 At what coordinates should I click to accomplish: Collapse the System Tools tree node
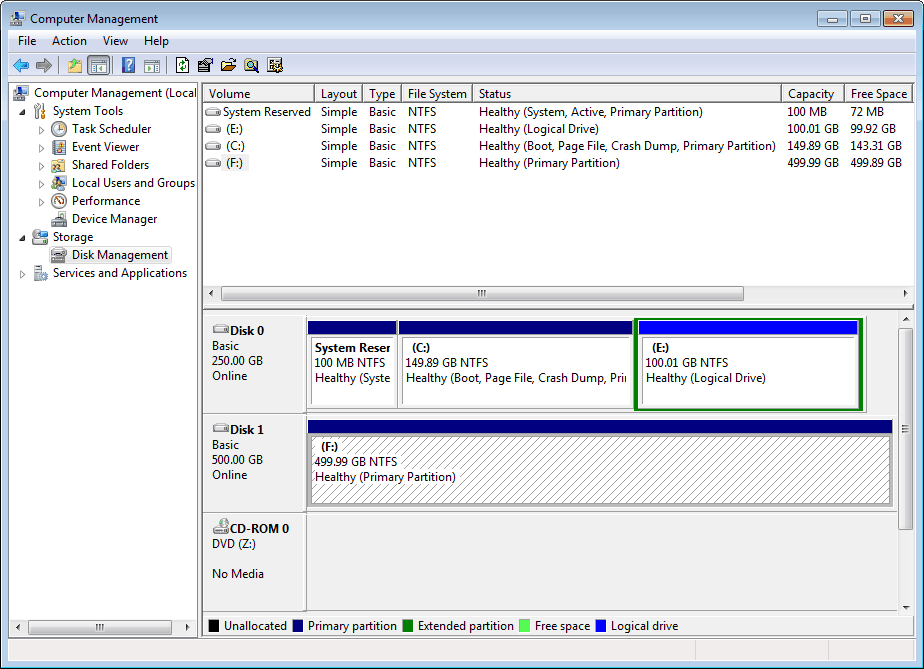[x=22, y=112]
